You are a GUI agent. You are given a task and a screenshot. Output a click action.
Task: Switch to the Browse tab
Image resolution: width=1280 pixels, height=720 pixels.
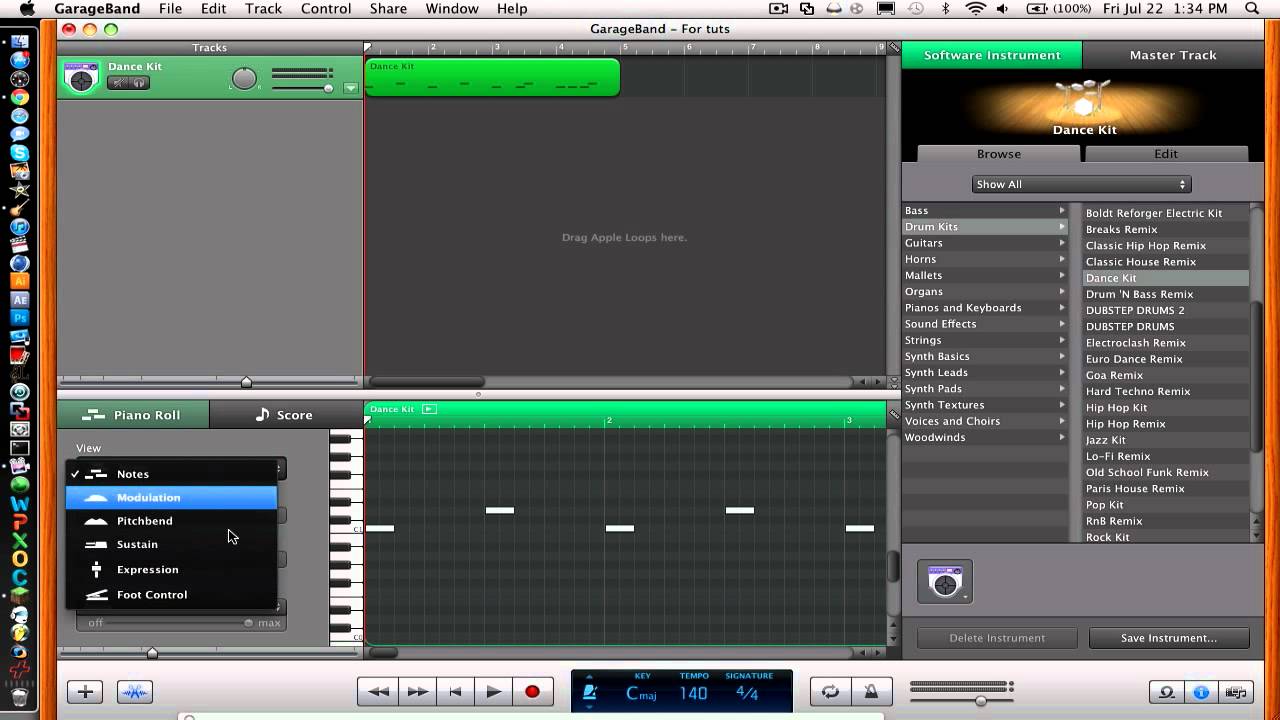[999, 154]
